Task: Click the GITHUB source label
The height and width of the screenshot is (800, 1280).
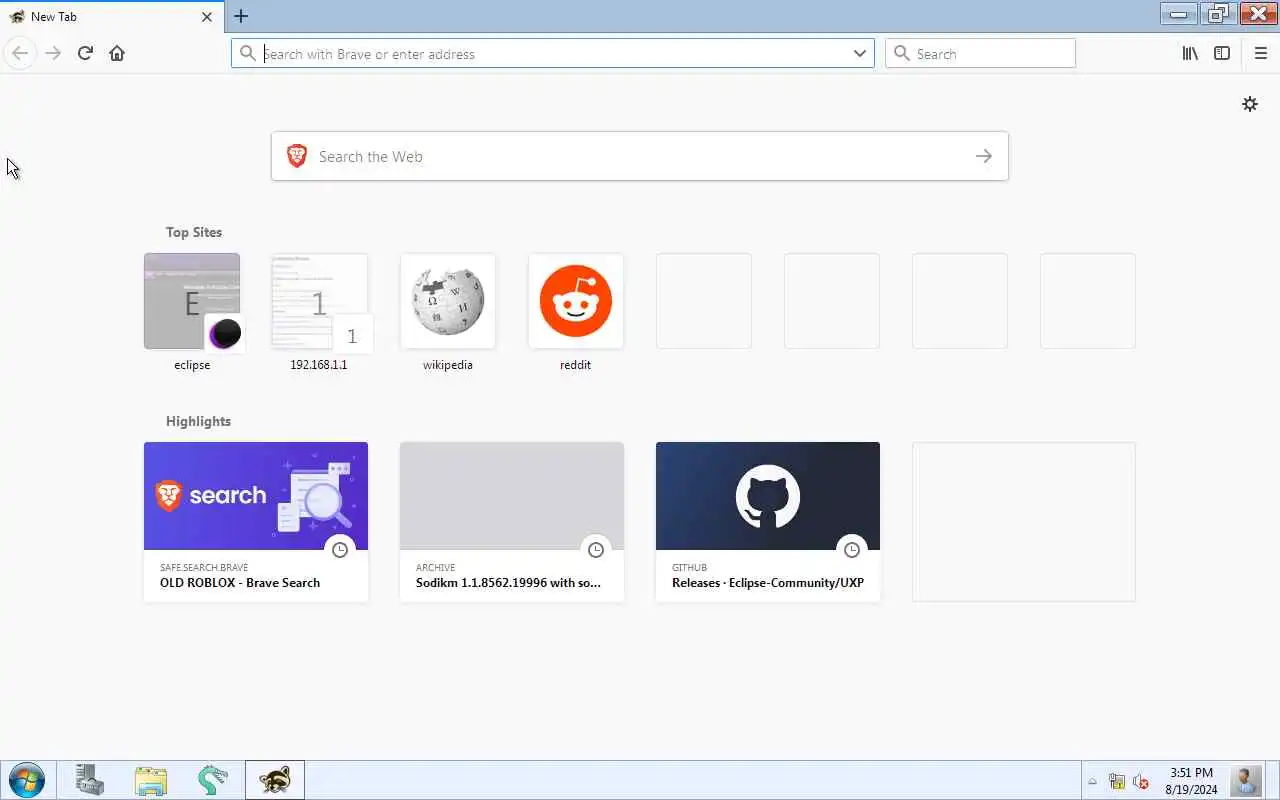Action: click(689, 567)
